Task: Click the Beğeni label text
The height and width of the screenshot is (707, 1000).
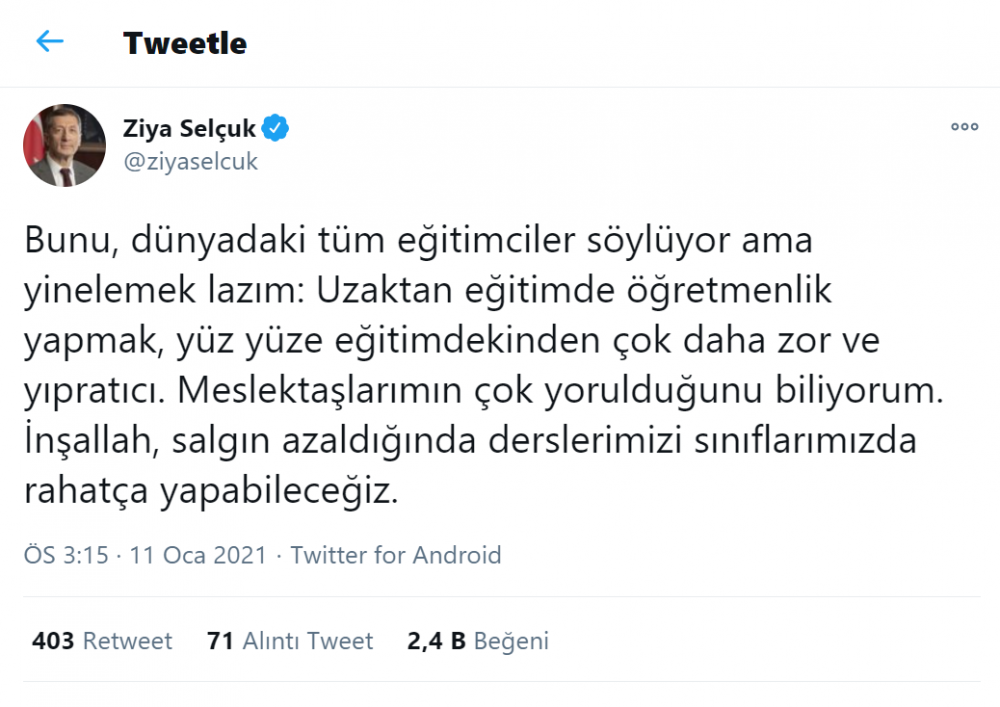Action: click(511, 641)
